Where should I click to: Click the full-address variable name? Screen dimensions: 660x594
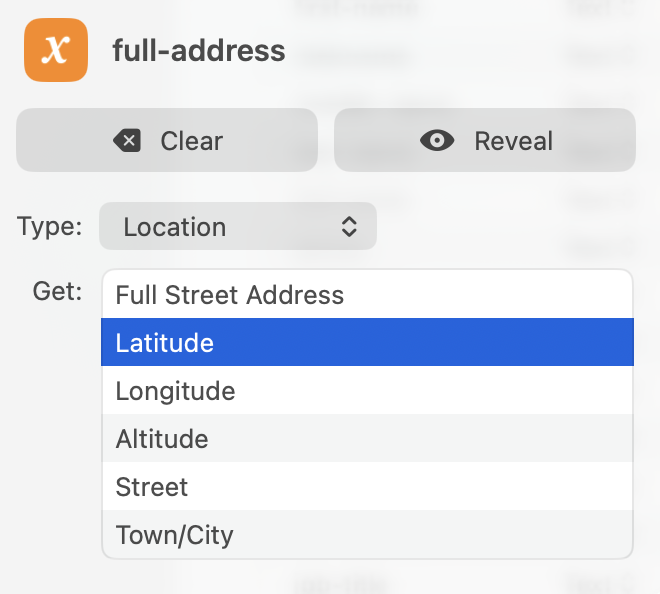(198, 50)
